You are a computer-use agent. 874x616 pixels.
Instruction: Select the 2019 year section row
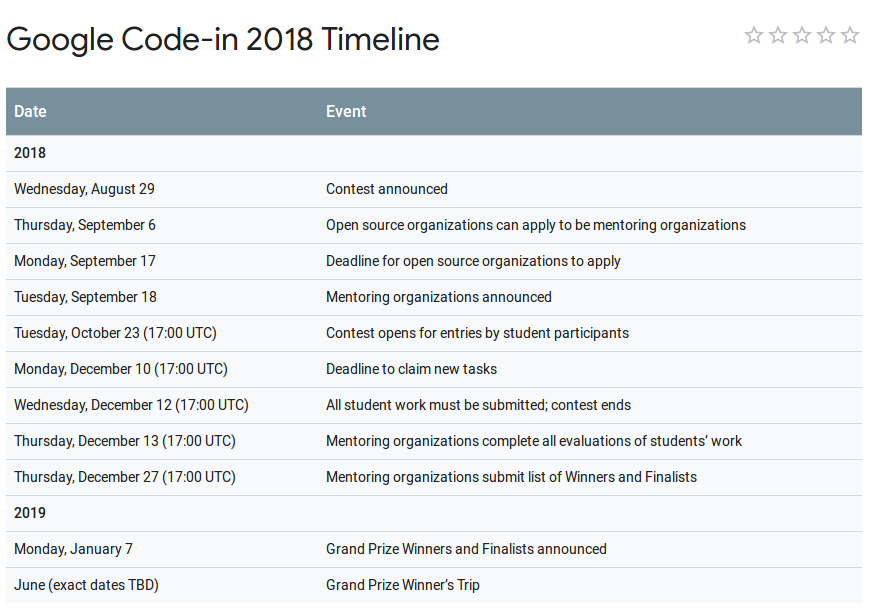pyautogui.click(x=30, y=513)
